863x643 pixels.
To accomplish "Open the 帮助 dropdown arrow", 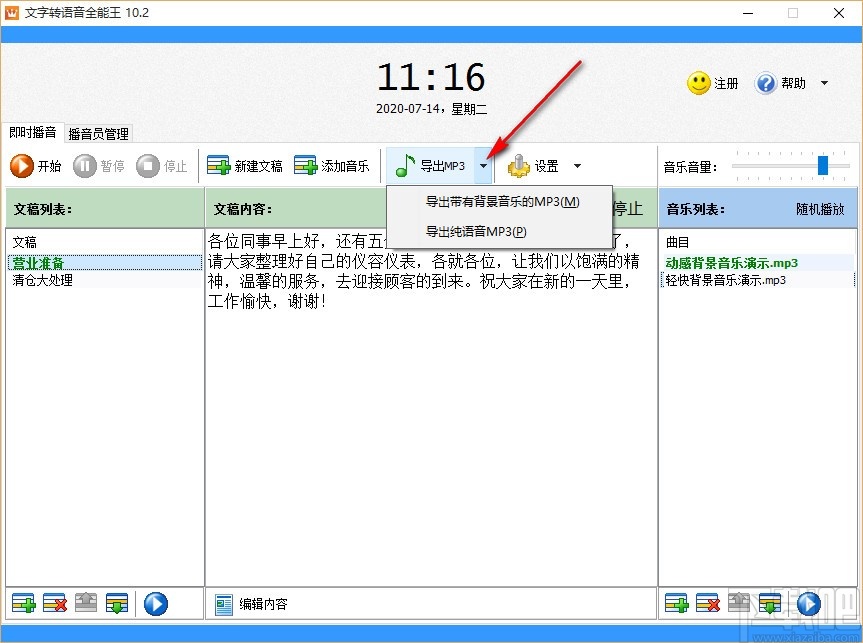I will 823,83.
